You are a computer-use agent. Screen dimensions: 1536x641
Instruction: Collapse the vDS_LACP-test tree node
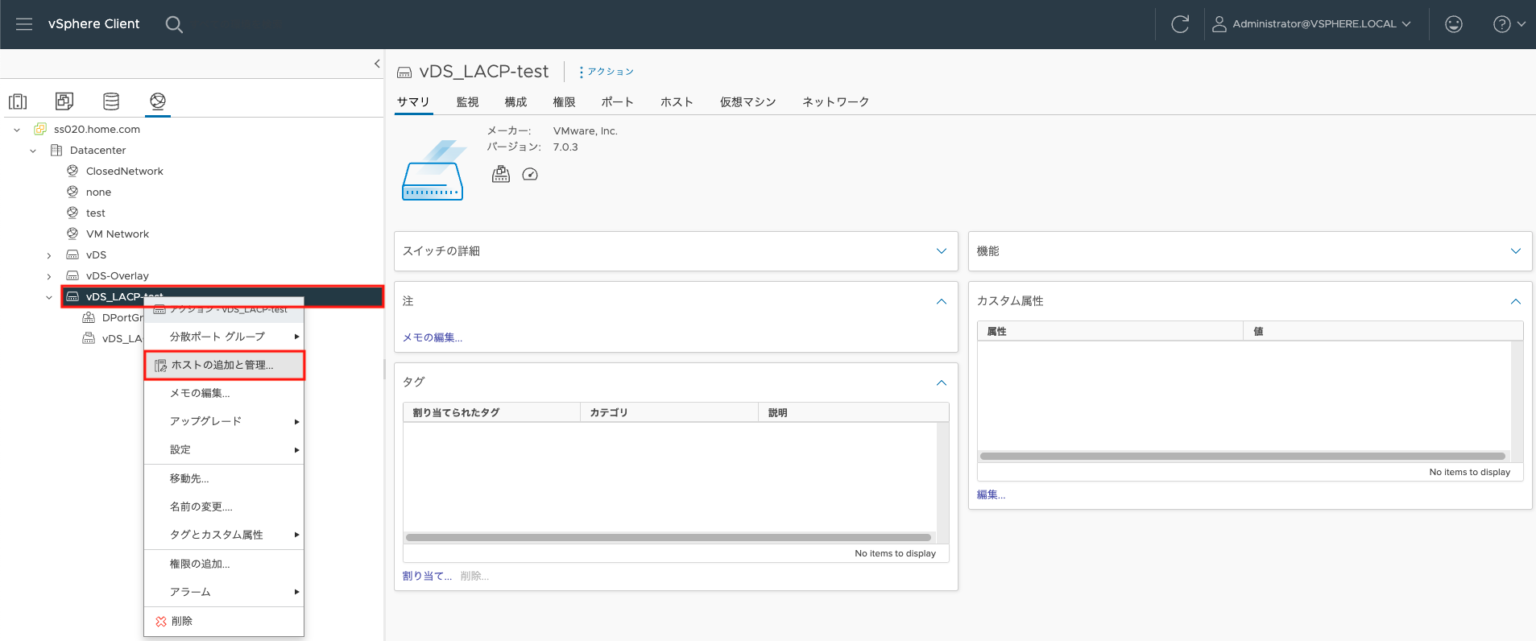coord(50,296)
